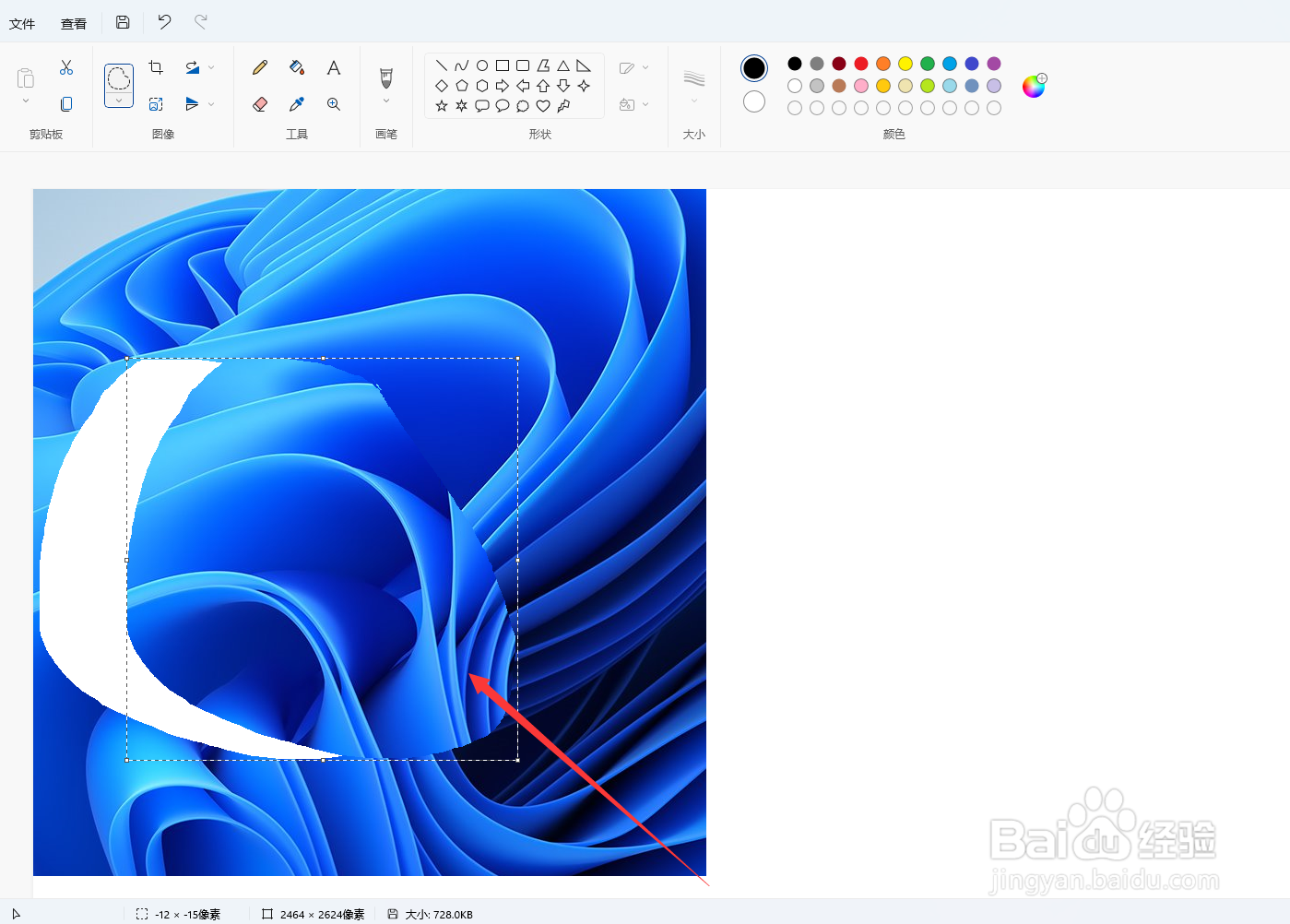1290x924 pixels.
Task: Pick the Up arrow shape
Action: click(543, 86)
